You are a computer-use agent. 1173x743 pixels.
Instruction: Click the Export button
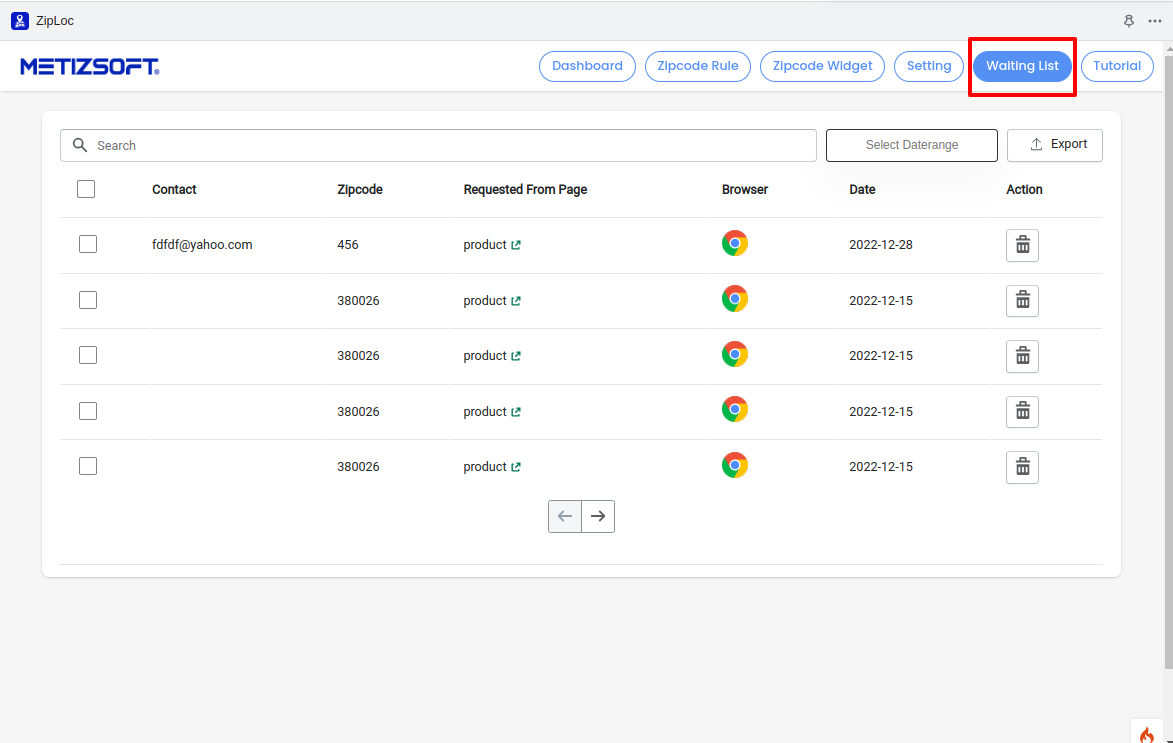(1054, 145)
